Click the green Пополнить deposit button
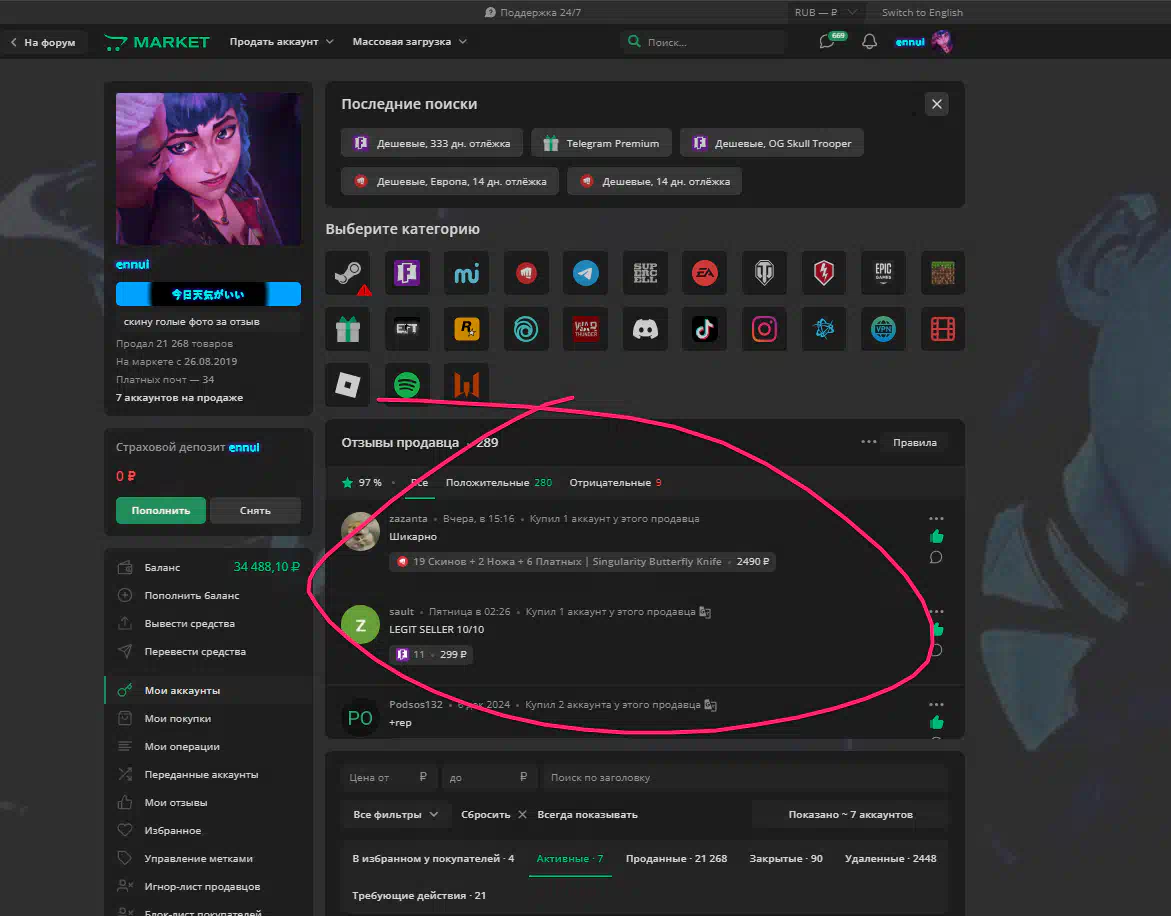1171x916 pixels. [x=161, y=511]
